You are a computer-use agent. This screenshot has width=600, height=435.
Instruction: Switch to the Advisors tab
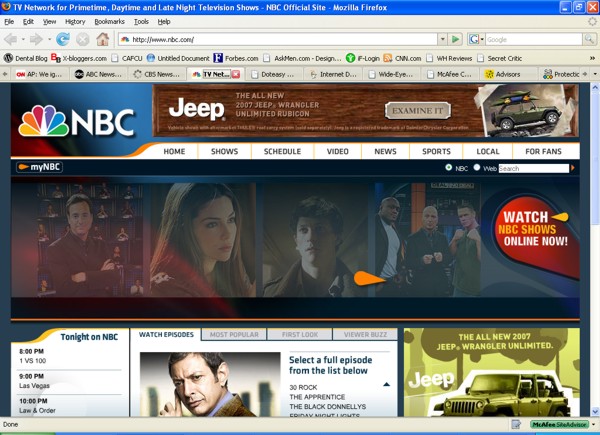click(508, 74)
